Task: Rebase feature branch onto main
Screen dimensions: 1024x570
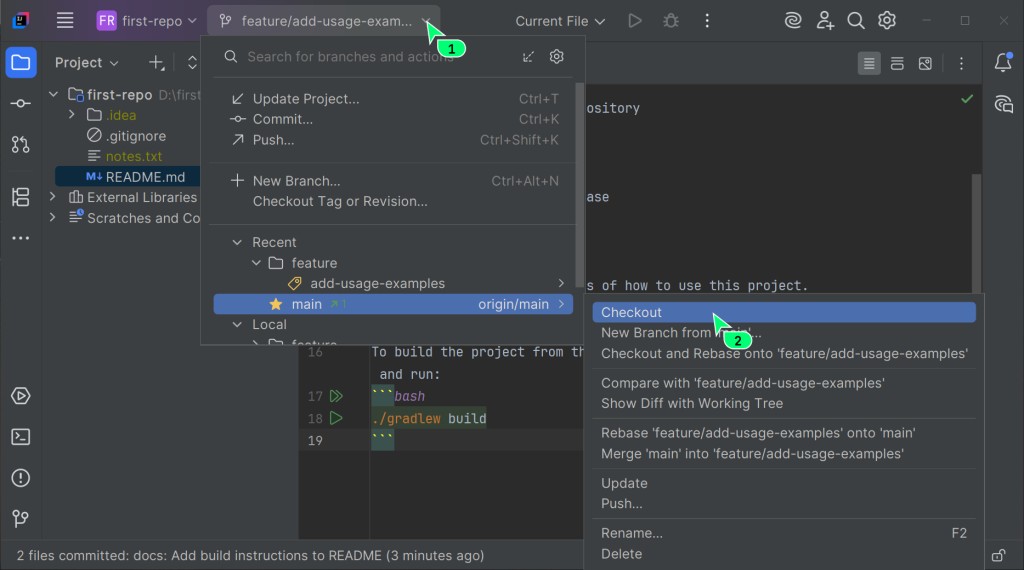Action: tap(784, 433)
